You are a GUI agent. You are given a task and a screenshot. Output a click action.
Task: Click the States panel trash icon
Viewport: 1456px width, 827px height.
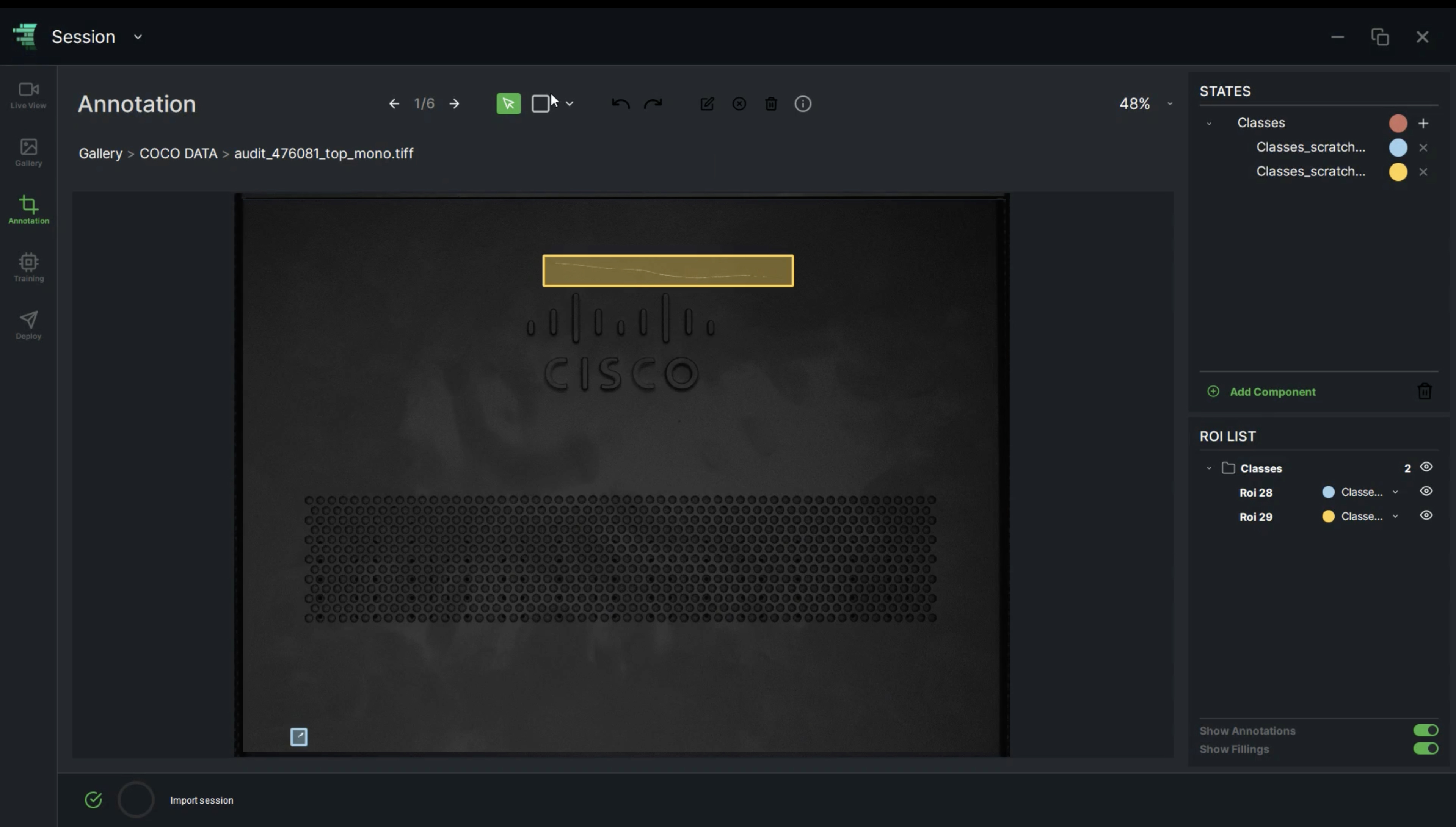pos(1424,392)
